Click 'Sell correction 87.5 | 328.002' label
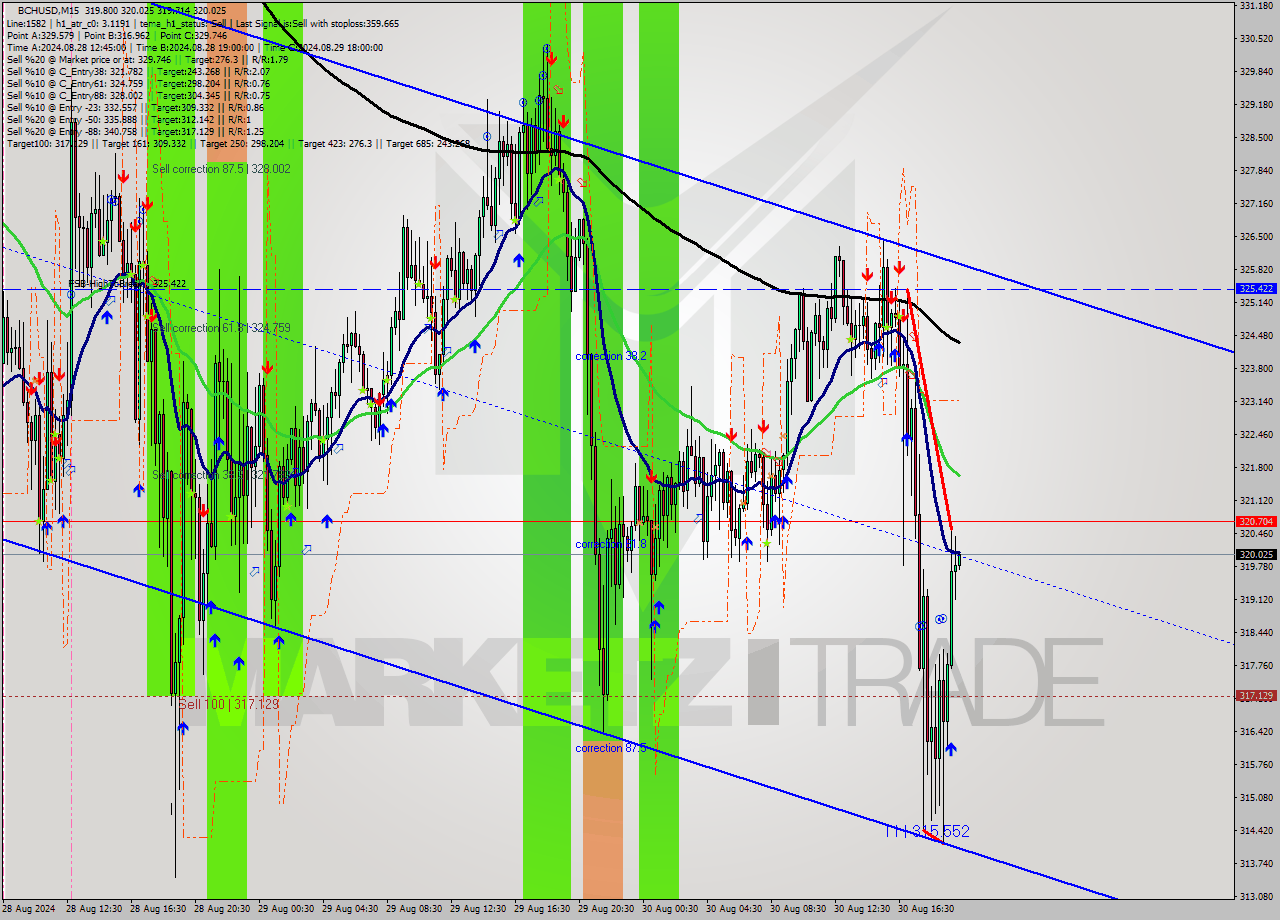The image size is (1280, 920). pos(221,169)
